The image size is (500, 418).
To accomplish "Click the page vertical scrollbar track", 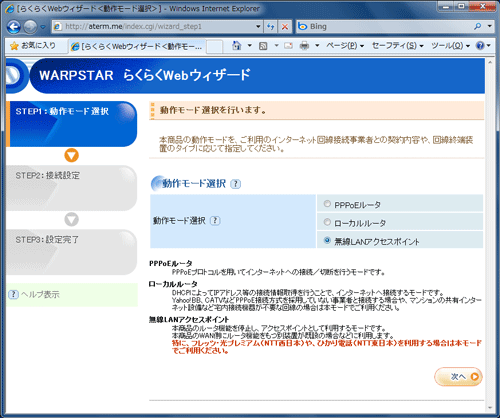I will click(490, 233).
